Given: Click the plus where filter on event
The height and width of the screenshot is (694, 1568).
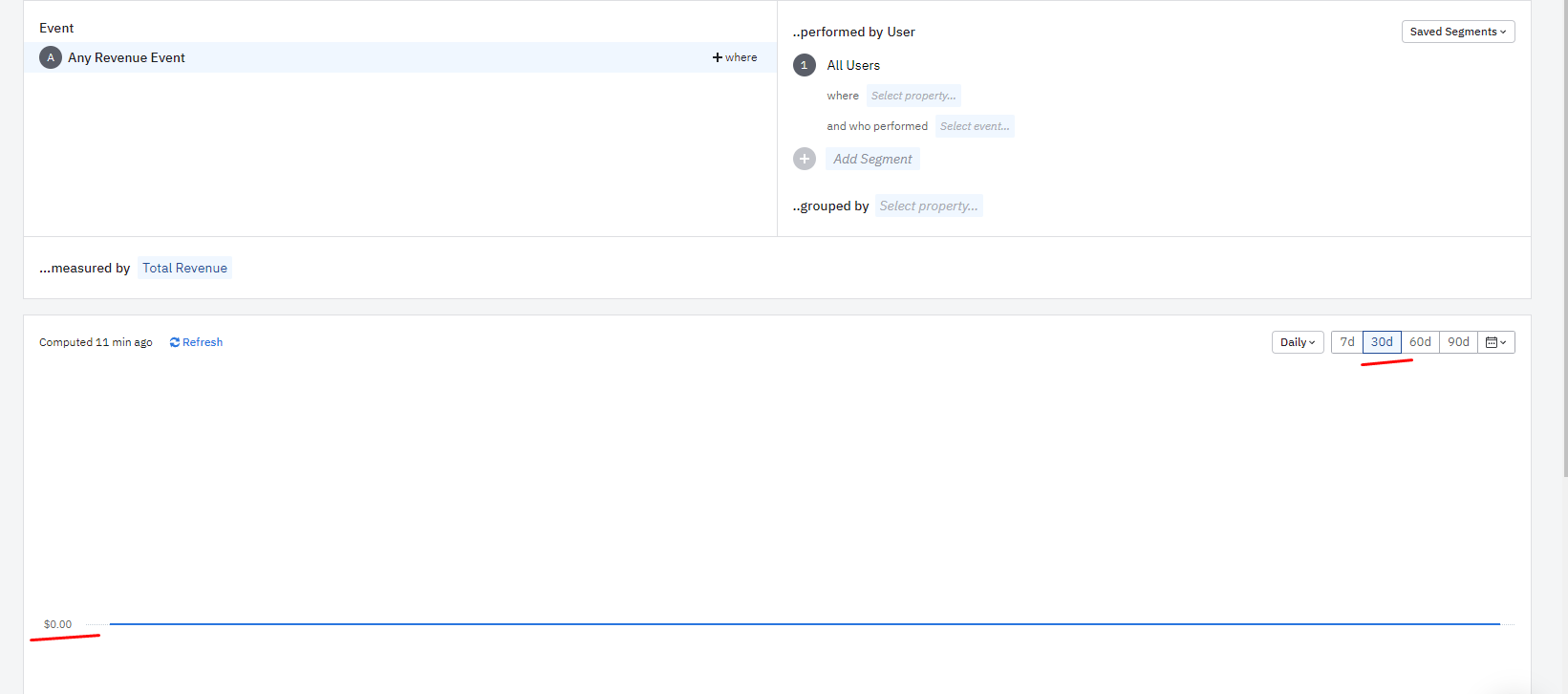Looking at the screenshot, I should pos(735,57).
